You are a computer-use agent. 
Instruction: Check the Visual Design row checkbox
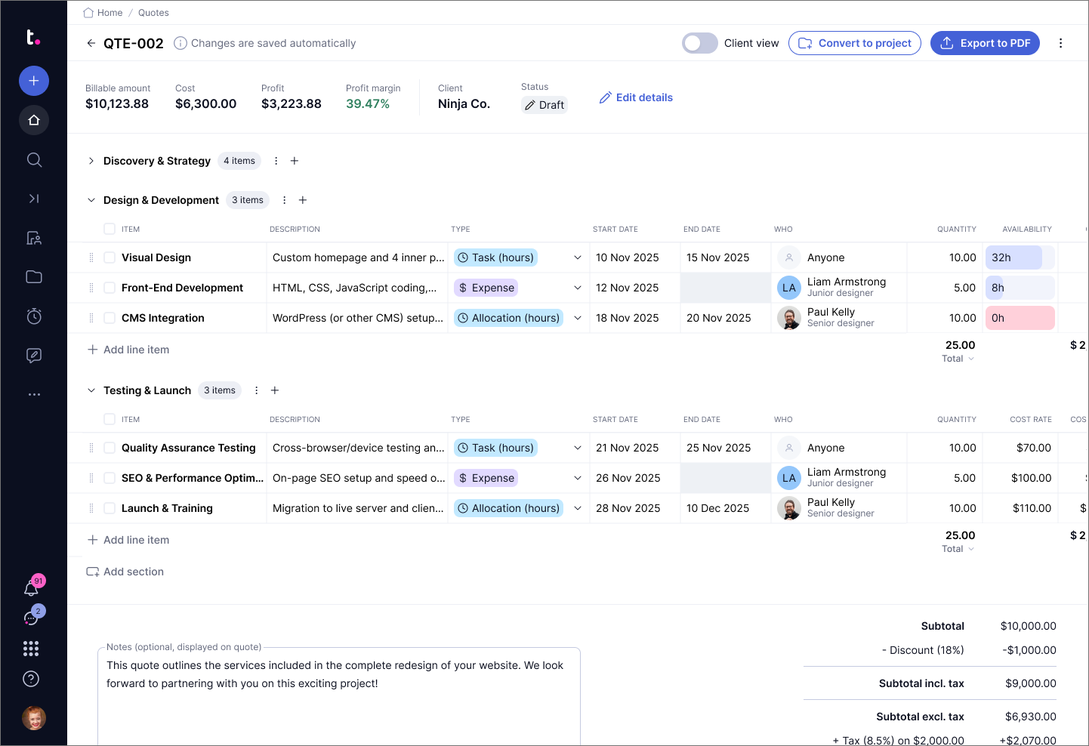coord(109,258)
